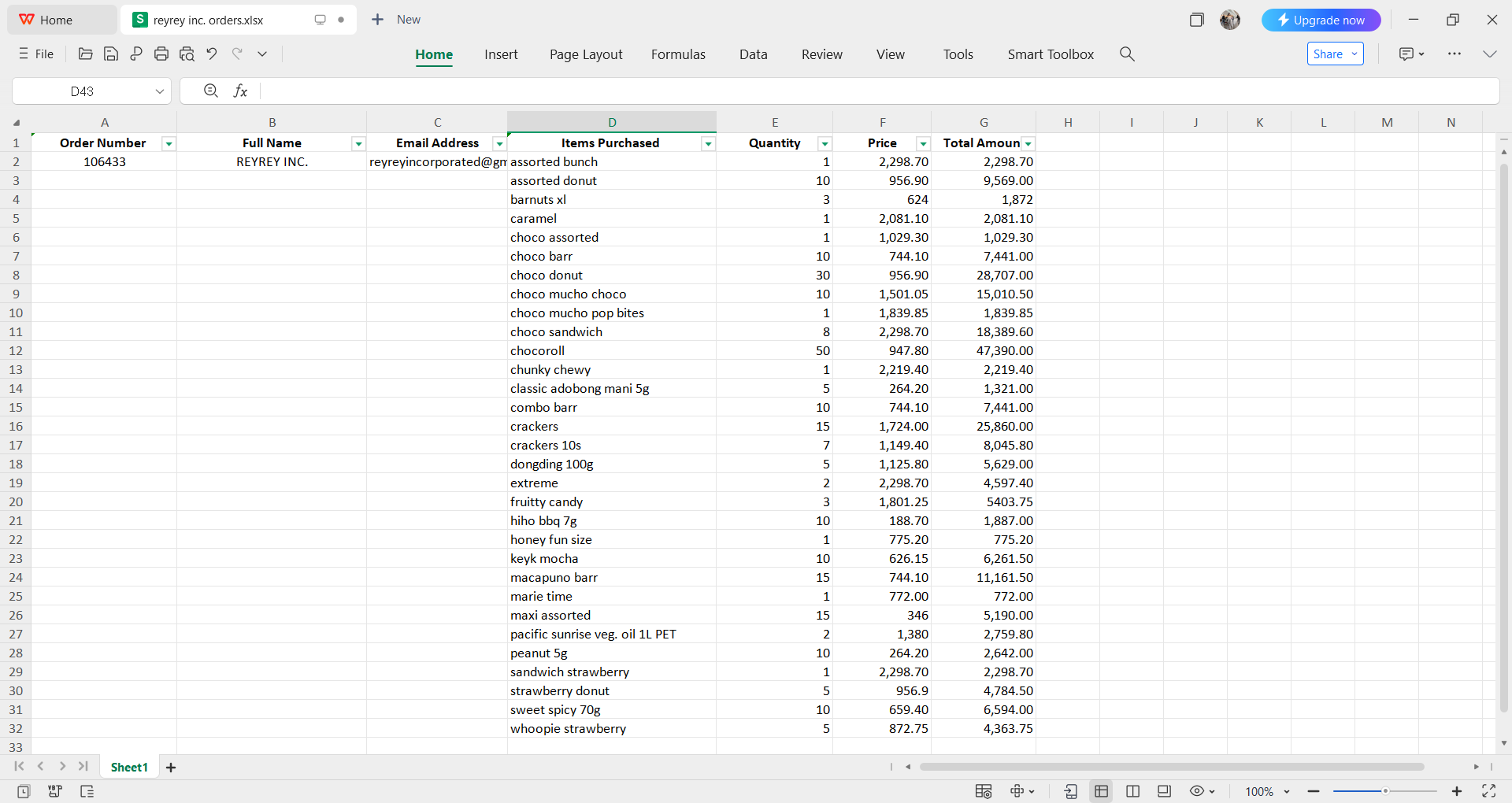Add a new sheet with plus icon
1512x803 pixels.
pos(171,768)
